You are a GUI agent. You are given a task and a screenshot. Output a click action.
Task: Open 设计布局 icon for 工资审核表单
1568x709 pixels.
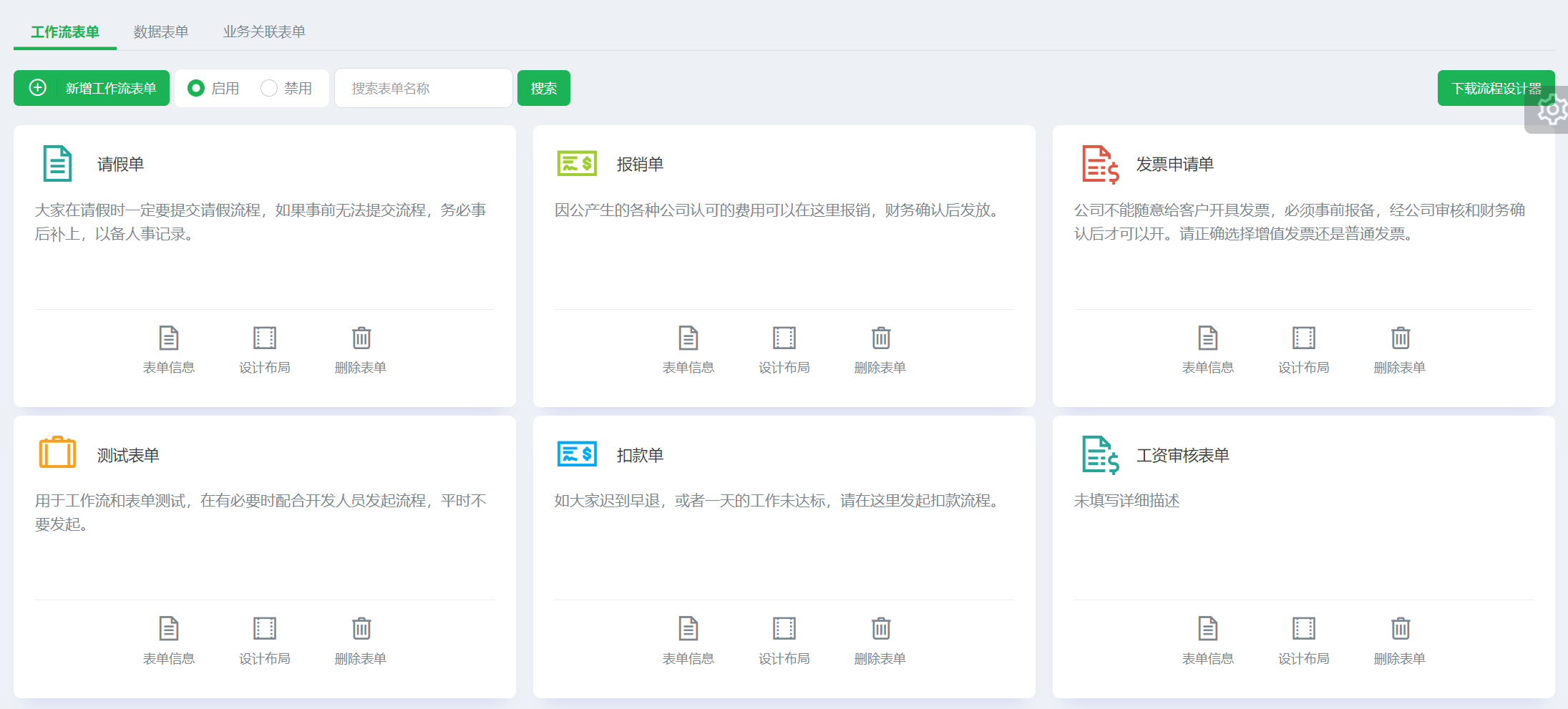point(1304,628)
